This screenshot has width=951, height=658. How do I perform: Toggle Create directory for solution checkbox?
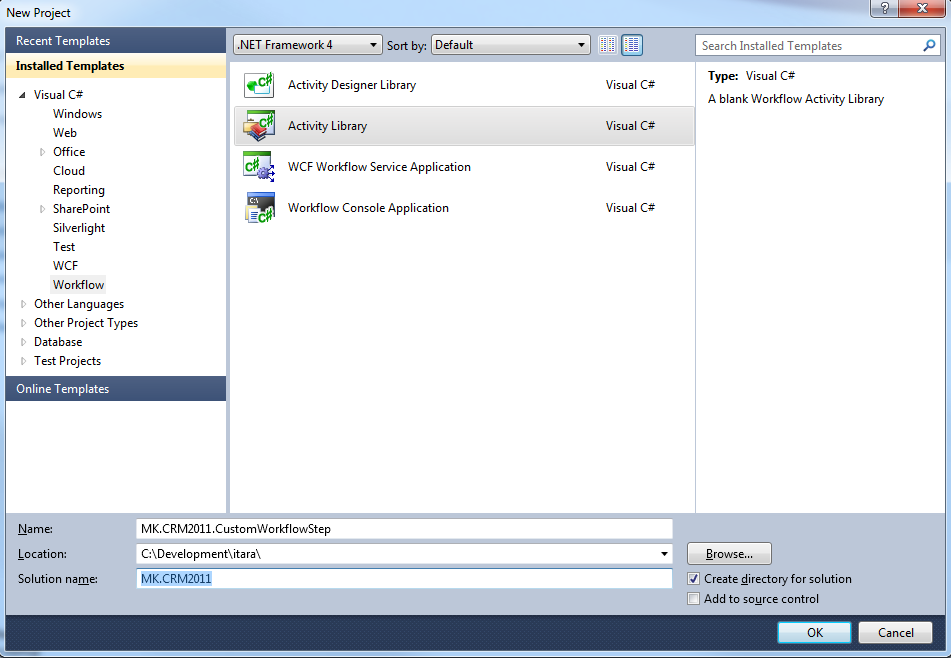tap(693, 579)
